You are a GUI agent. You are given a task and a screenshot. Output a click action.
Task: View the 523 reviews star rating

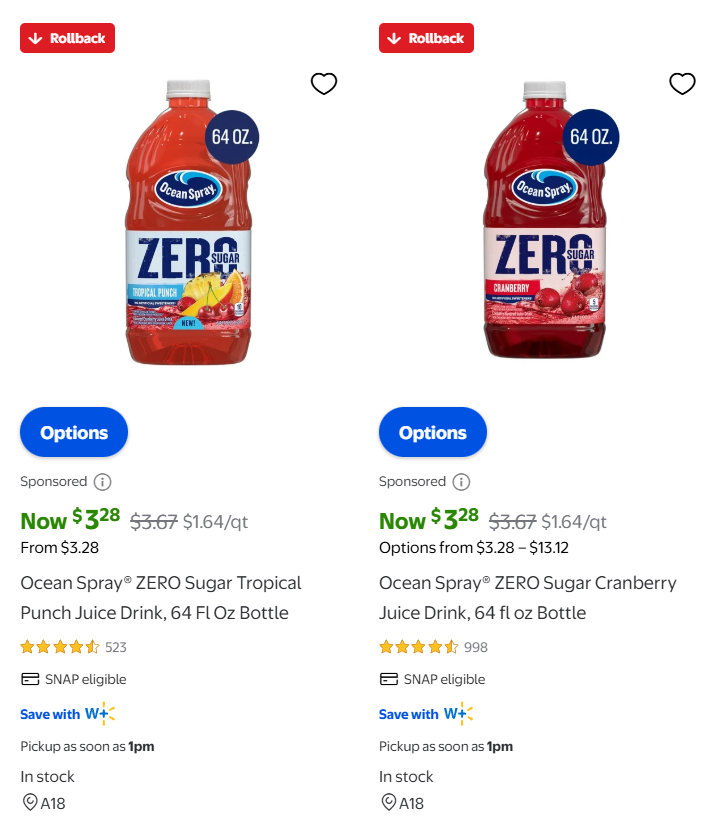pos(60,647)
